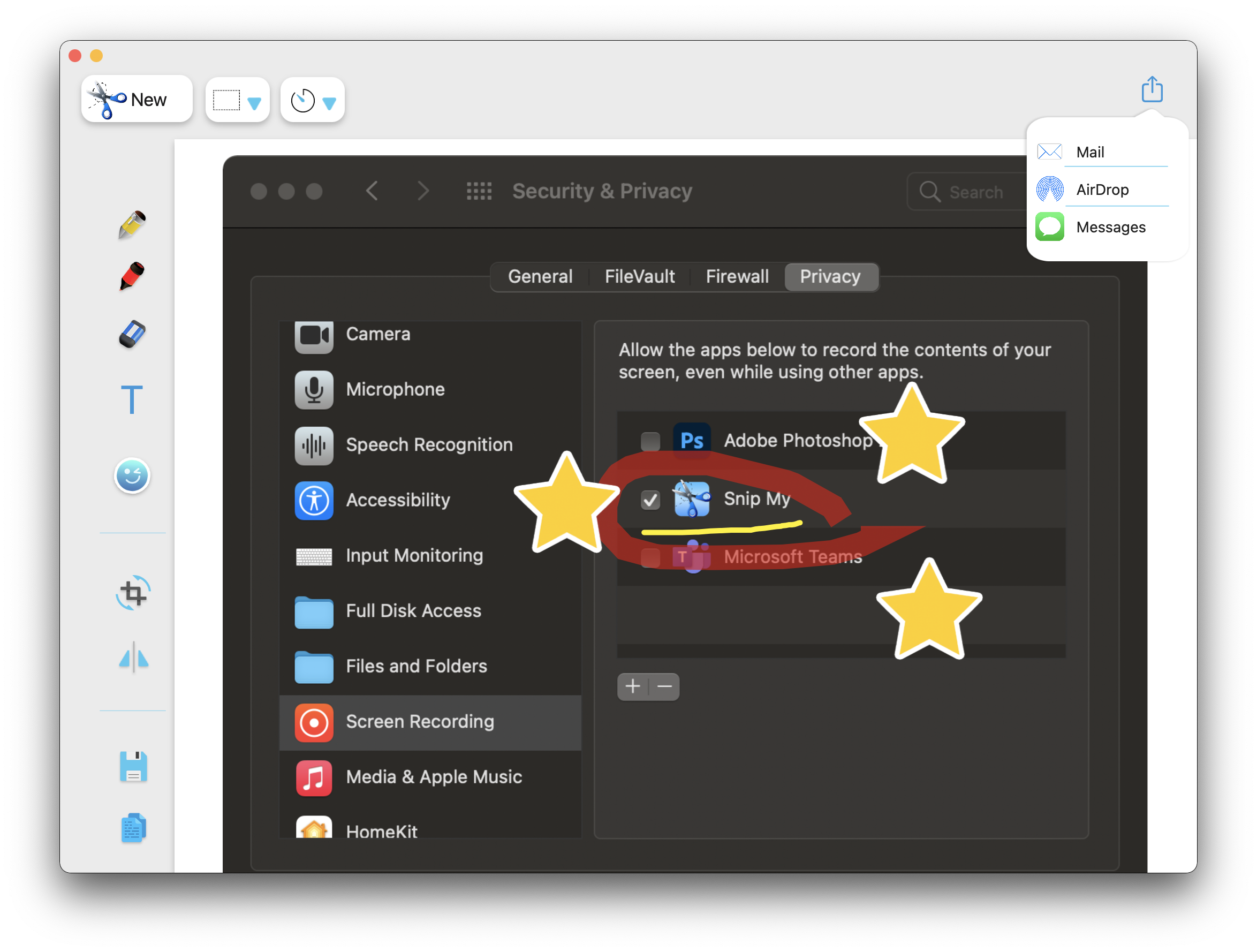Click the Search field in Security & Privacy

tap(966, 192)
